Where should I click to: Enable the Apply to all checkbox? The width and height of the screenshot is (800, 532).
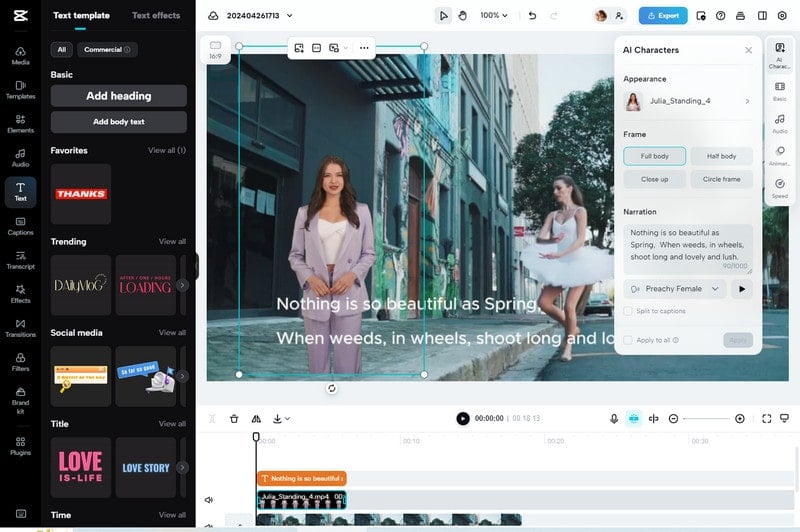628,340
